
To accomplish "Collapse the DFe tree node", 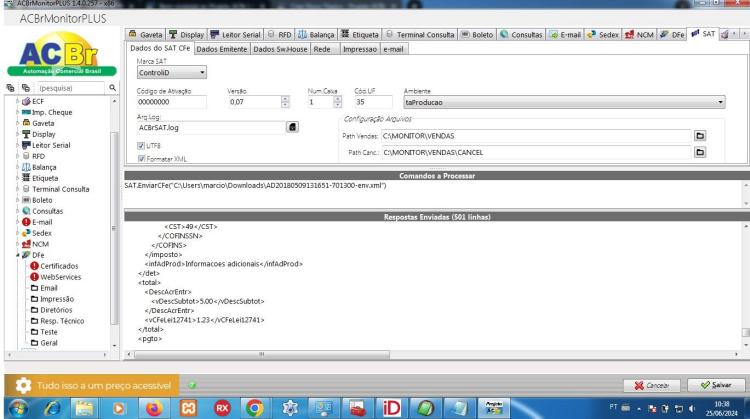I will pos(18,255).
